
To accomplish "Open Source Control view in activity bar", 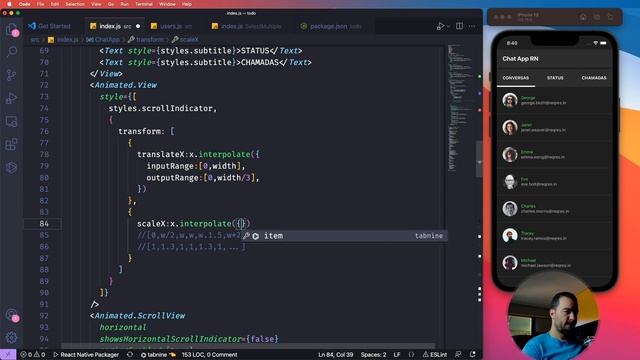I will 11,75.
